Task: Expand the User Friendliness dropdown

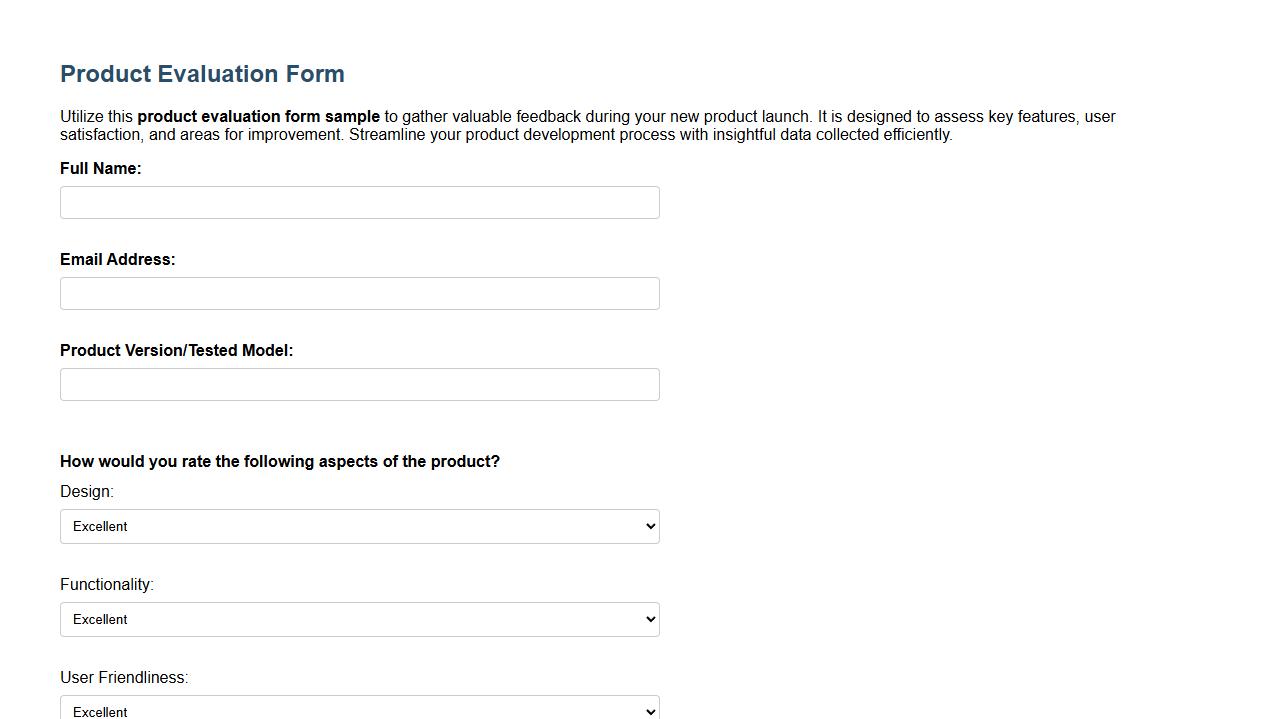Action: coord(359,709)
